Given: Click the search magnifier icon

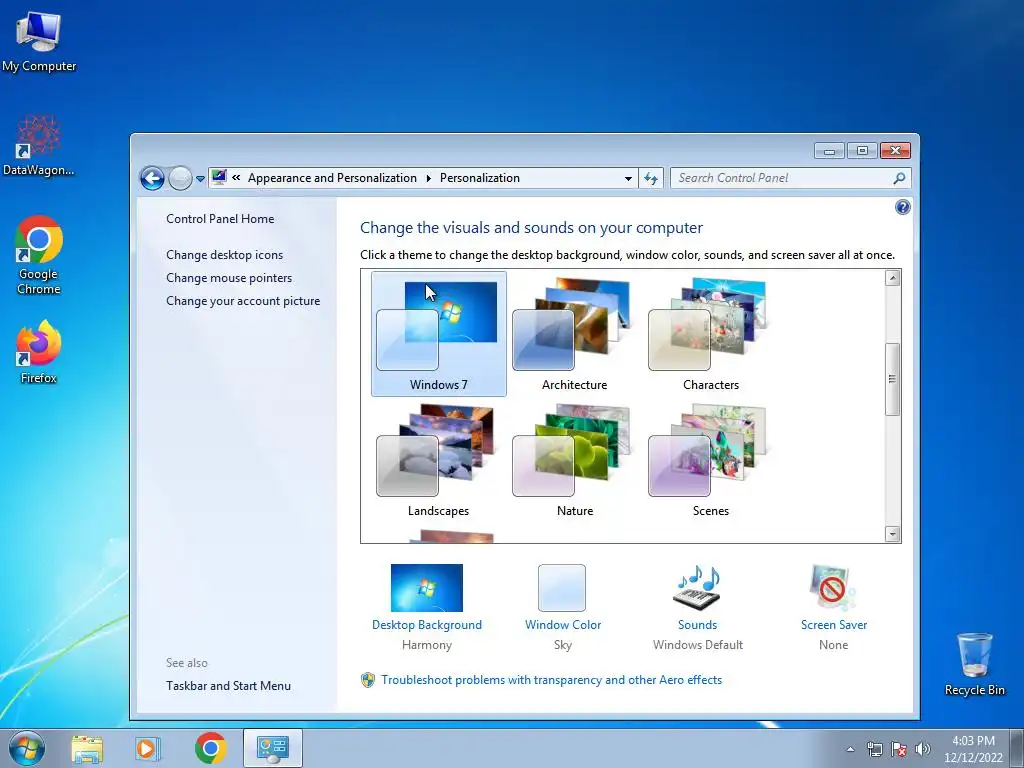Looking at the screenshot, I should pyautogui.click(x=899, y=178).
